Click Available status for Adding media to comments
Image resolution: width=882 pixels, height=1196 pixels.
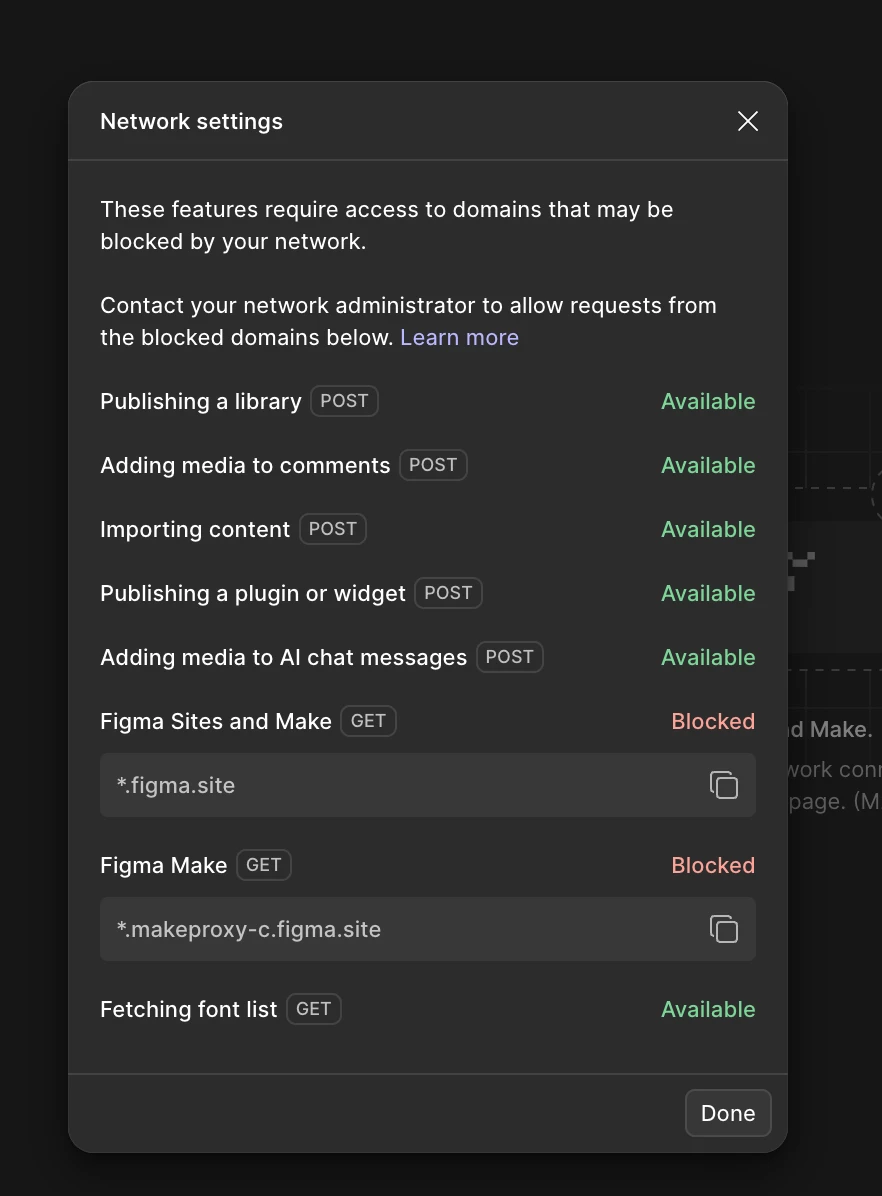(708, 465)
